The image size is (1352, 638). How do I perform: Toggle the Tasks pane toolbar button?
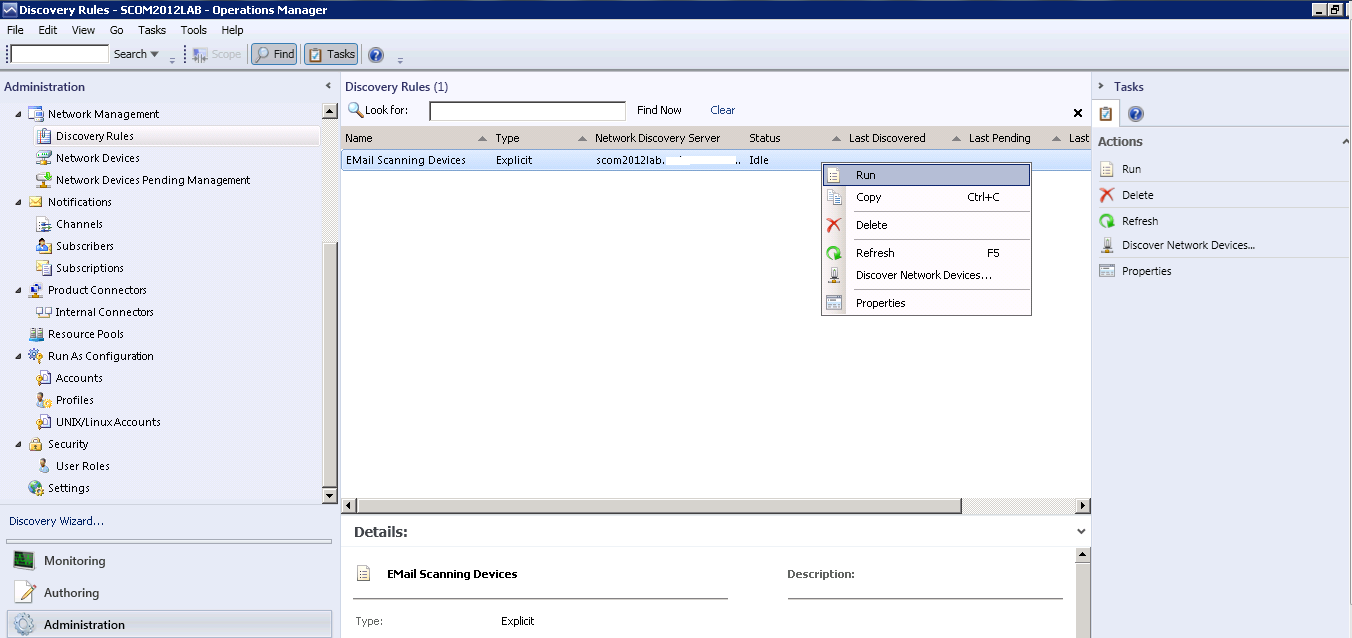coord(330,54)
